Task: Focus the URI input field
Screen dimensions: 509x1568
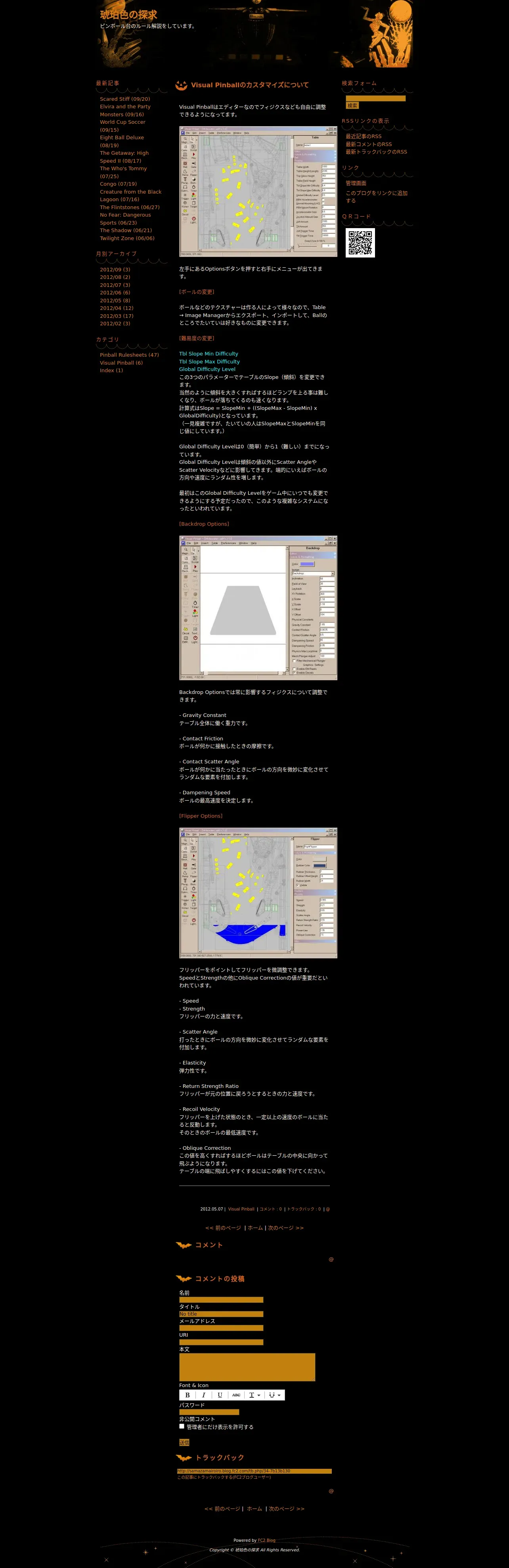Action: pyautogui.click(x=221, y=1341)
